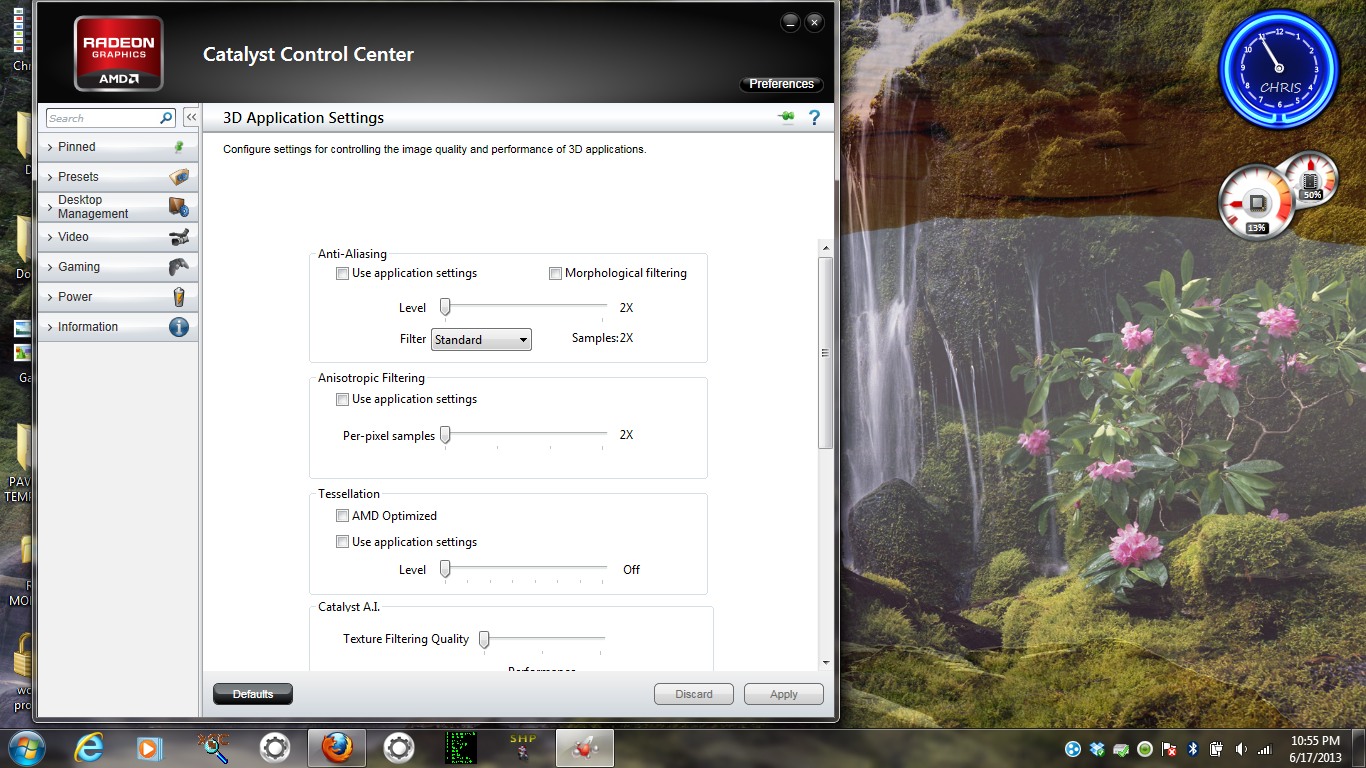The image size is (1366, 768).
Task: Click the 3D Application Settings heading
Action: click(303, 118)
